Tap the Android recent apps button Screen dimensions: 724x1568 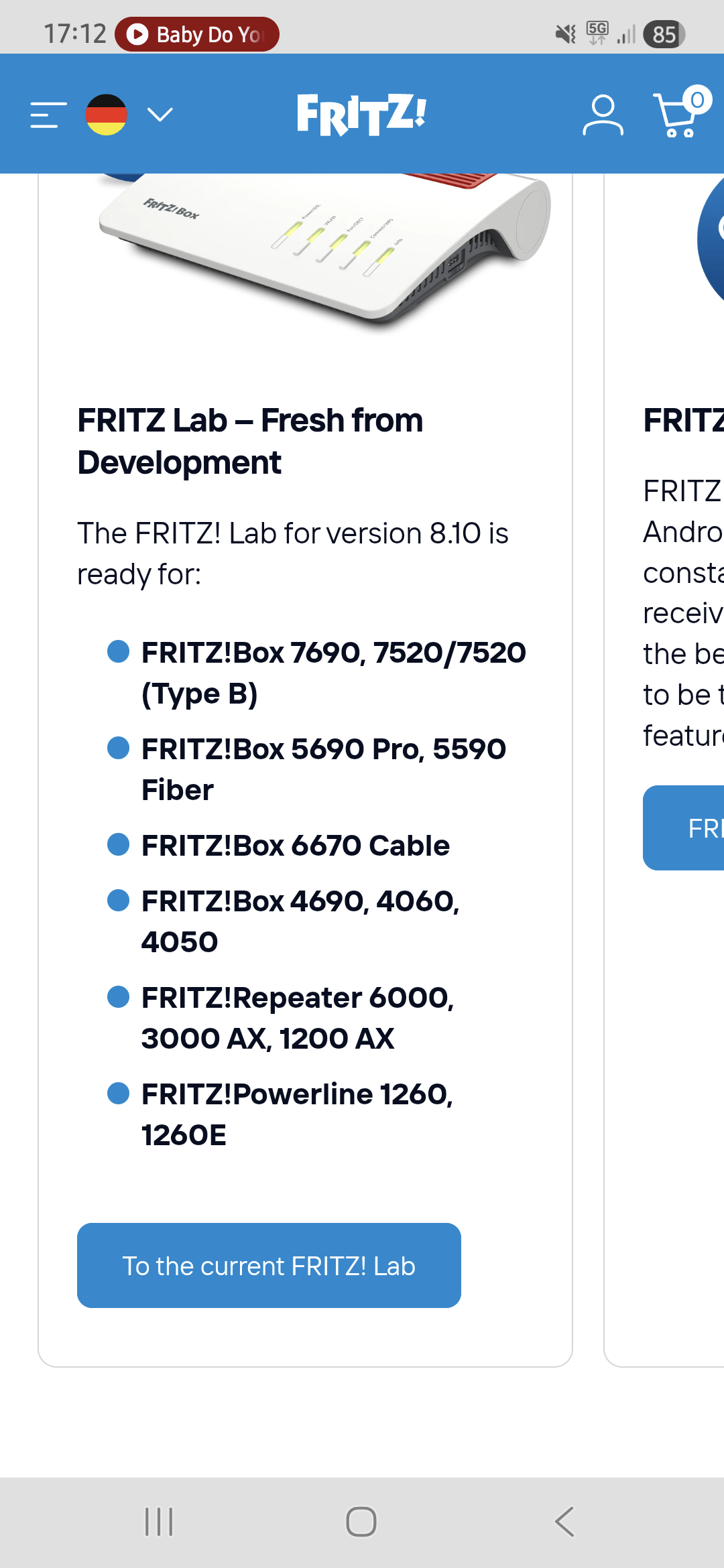click(x=159, y=1522)
